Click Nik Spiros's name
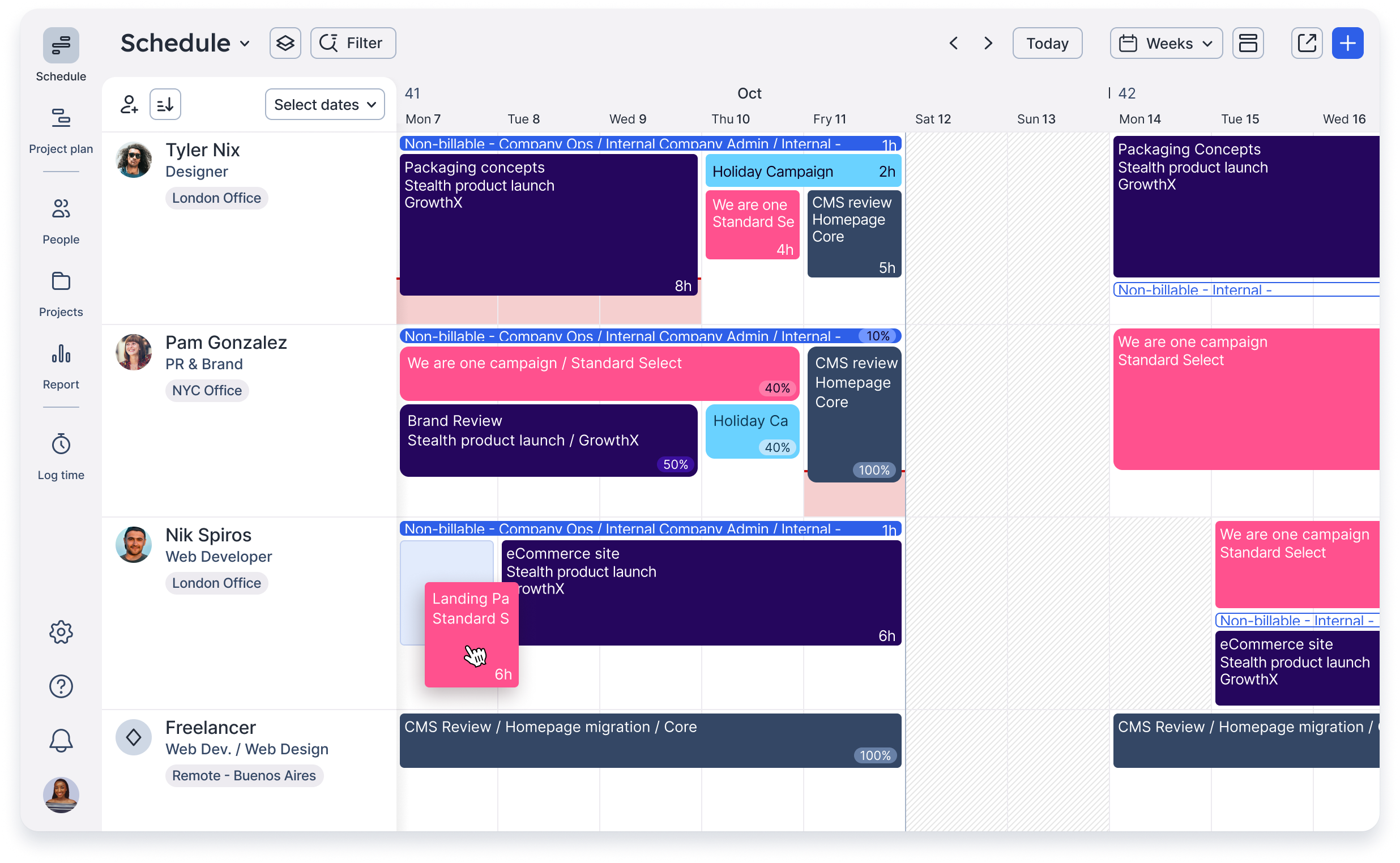1400x863 pixels. 208,535
